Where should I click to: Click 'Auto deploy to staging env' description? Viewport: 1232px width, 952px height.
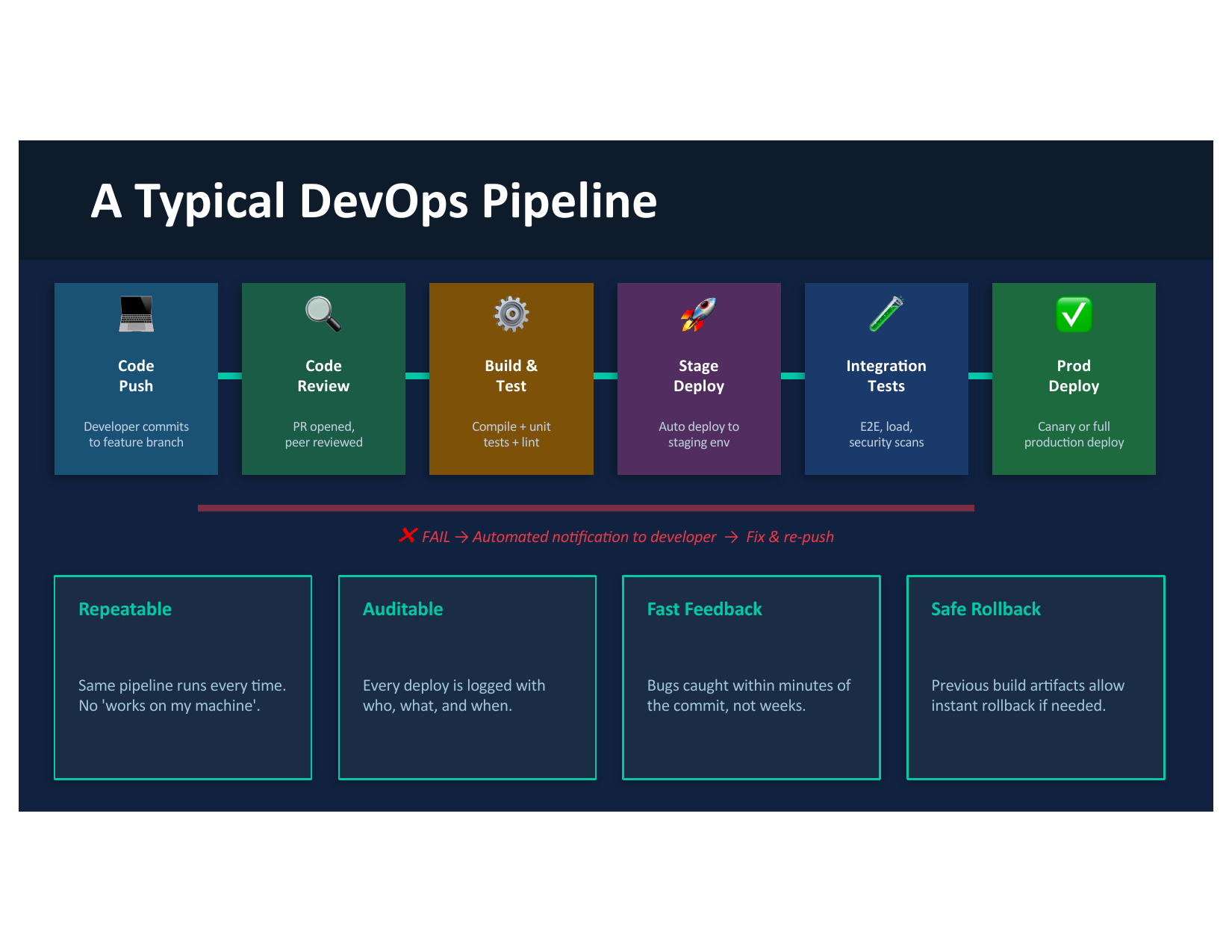[699, 435]
